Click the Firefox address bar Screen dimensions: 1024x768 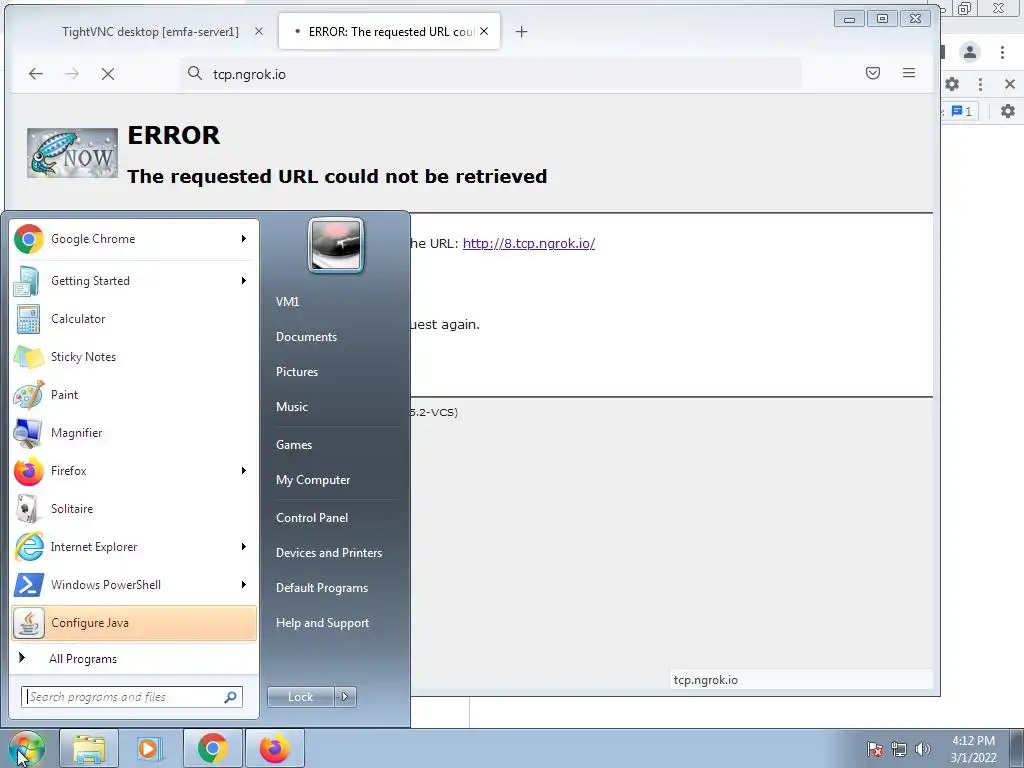(491, 74)
